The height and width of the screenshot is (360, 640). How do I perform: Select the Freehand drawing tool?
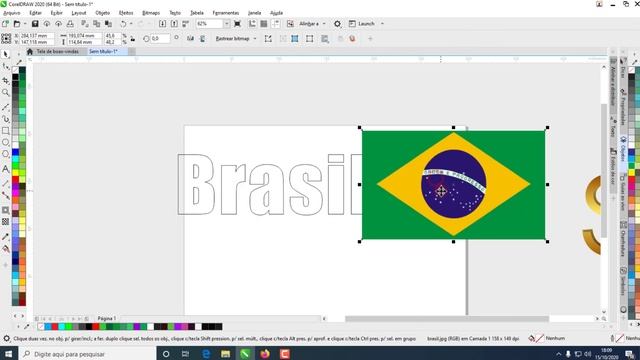tap(5, 107)
